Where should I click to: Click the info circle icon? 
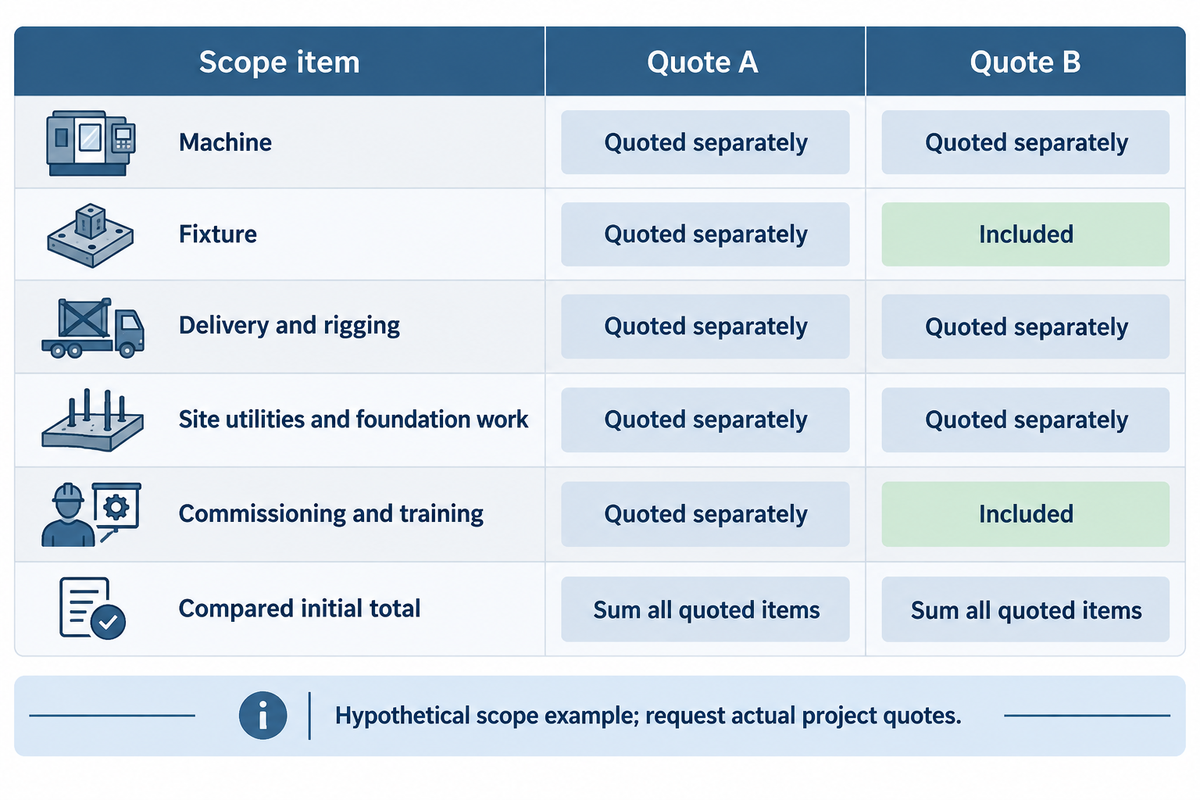coord(263,716)
